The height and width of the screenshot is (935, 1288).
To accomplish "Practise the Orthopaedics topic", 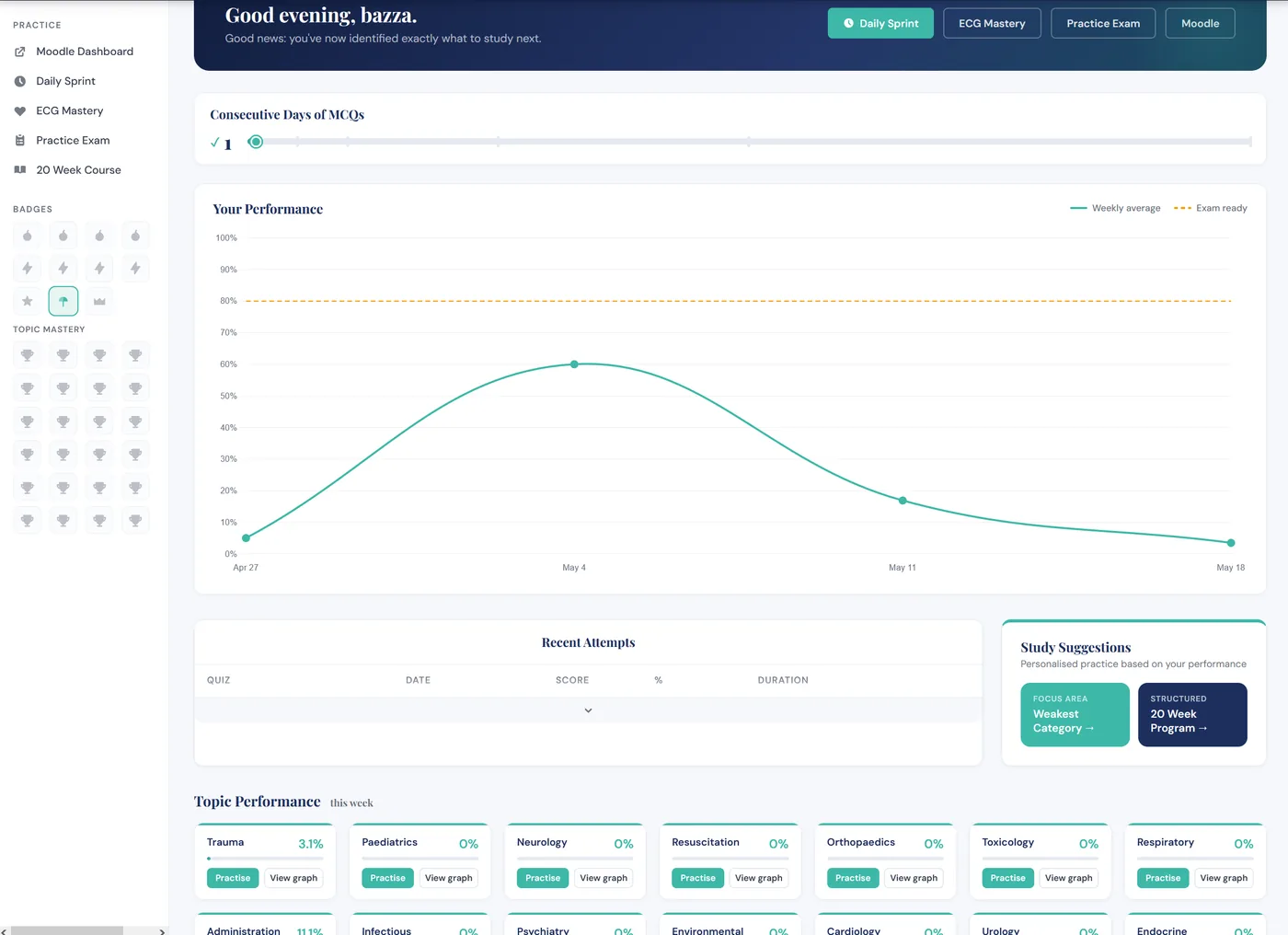I will tap(853, 878).
